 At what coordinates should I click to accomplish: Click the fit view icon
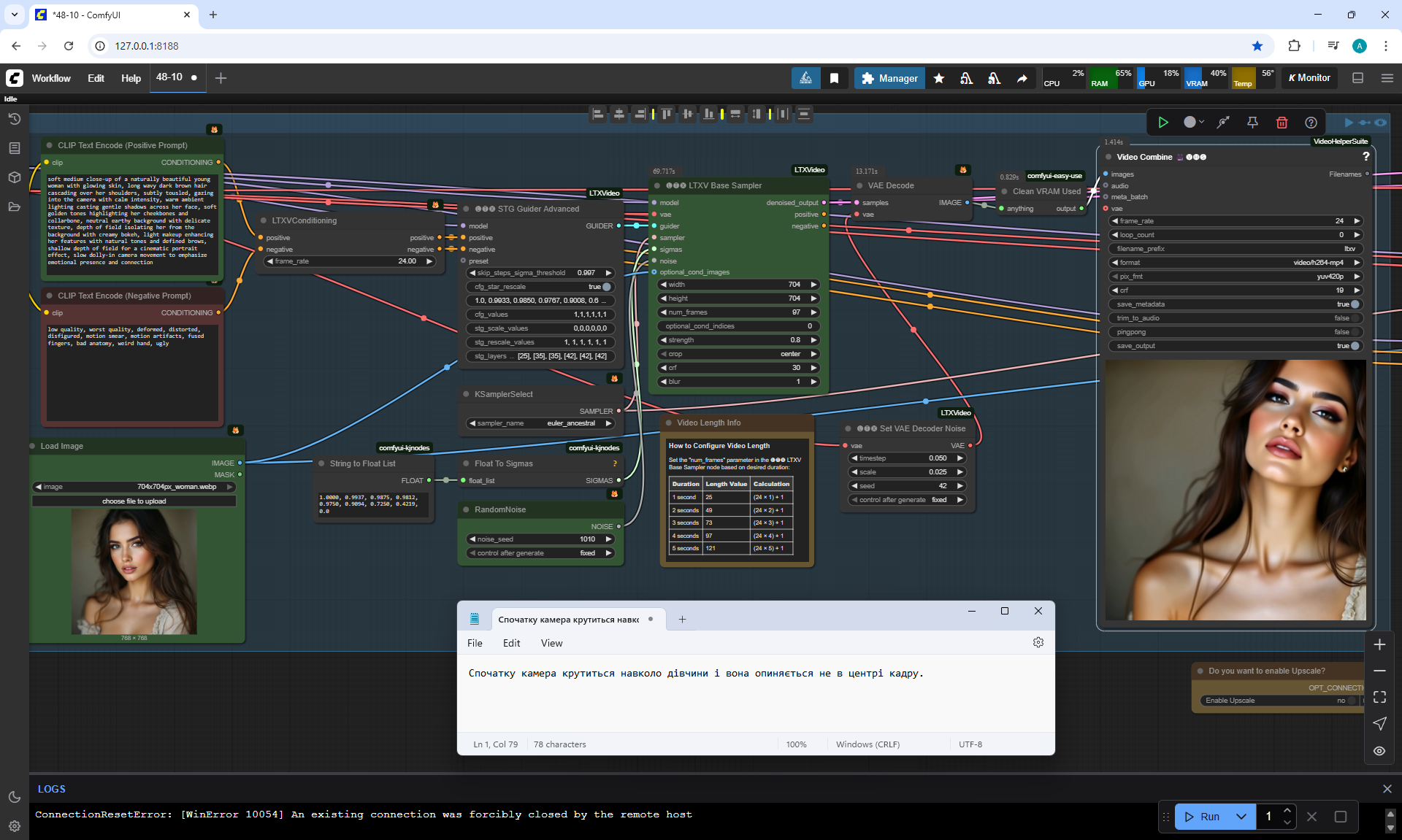[1379, 698]
